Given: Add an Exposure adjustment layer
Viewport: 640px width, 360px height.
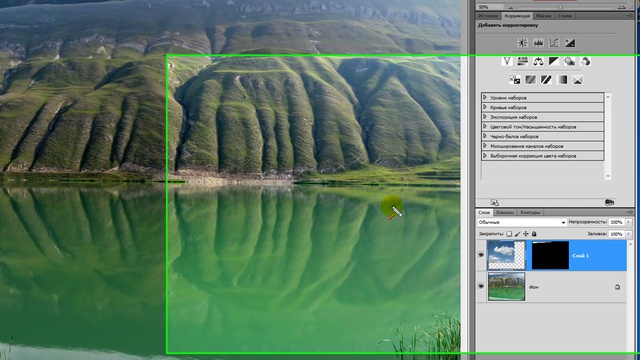Looking at the screenshot, I should pos(570,43).
